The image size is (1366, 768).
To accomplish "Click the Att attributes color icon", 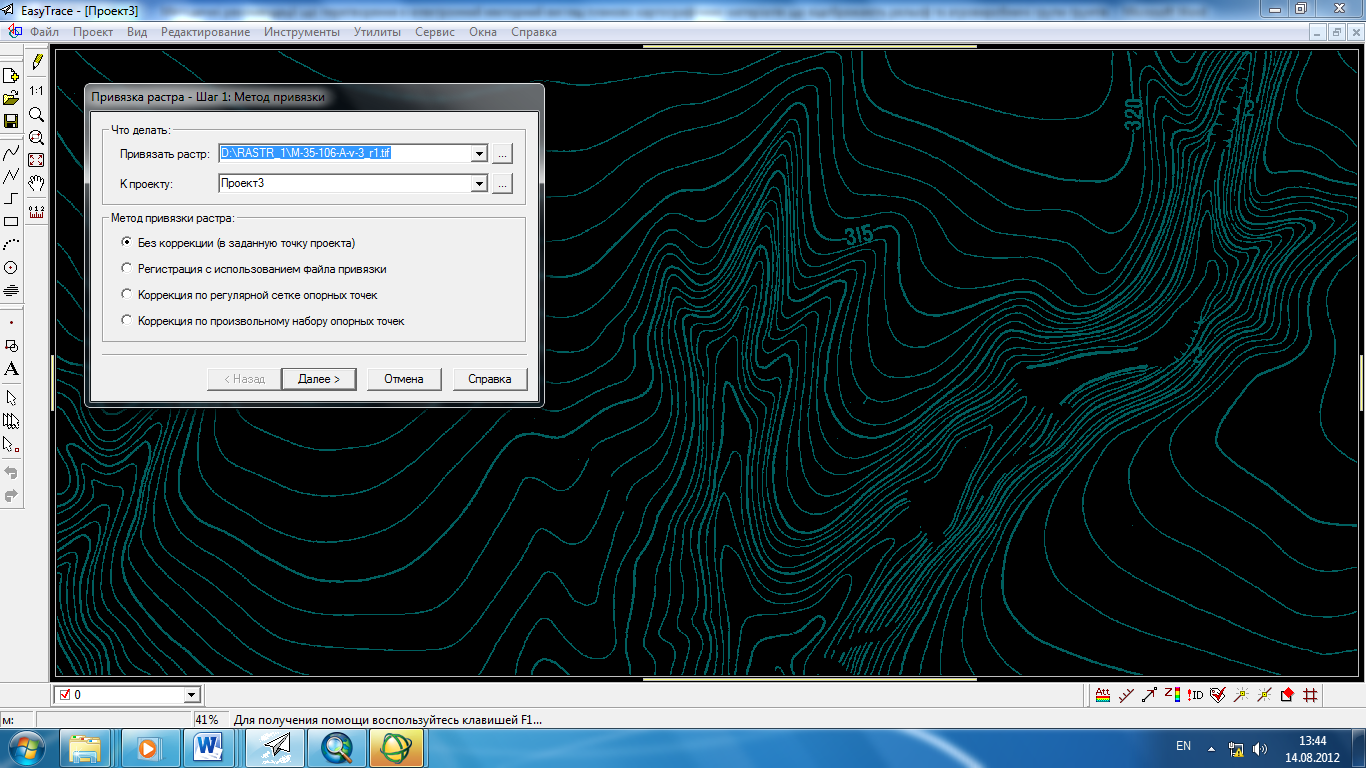I will point(1103,695).
